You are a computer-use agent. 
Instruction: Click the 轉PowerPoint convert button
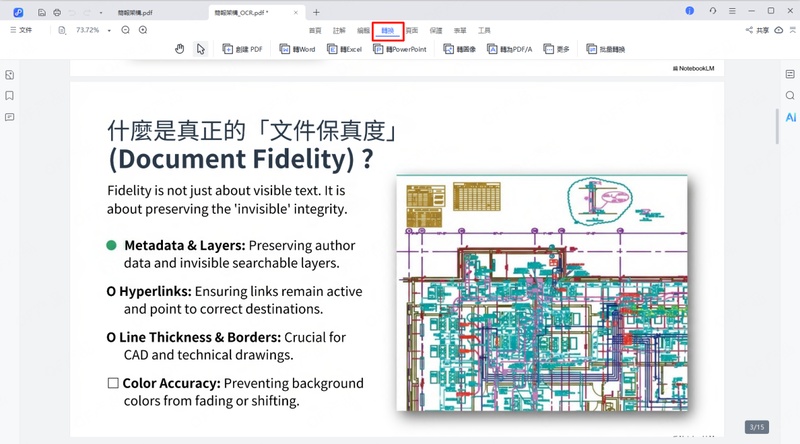[x=400, y=49]
